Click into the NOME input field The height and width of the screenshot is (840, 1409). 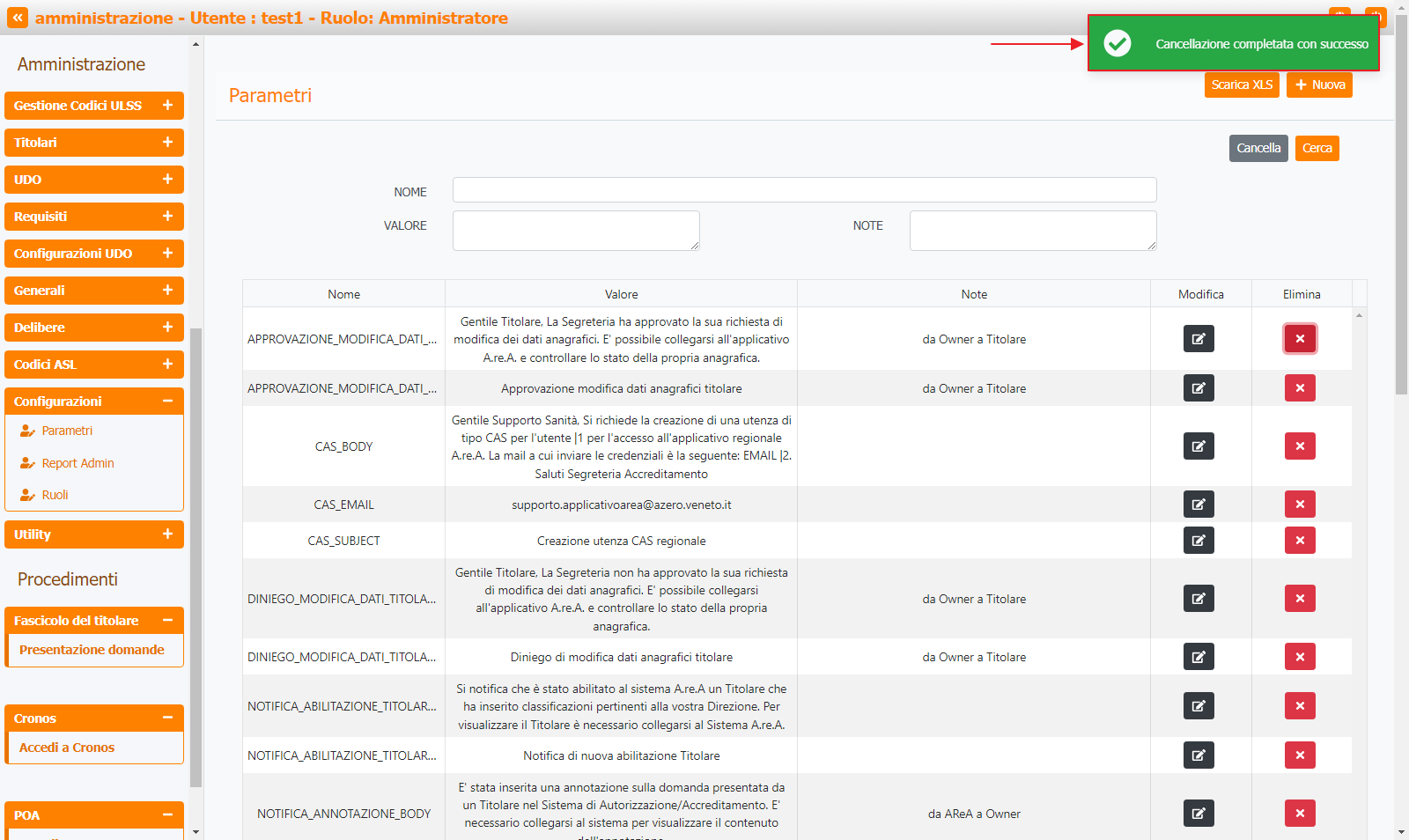pyautogui.click(x=804, y=190)
